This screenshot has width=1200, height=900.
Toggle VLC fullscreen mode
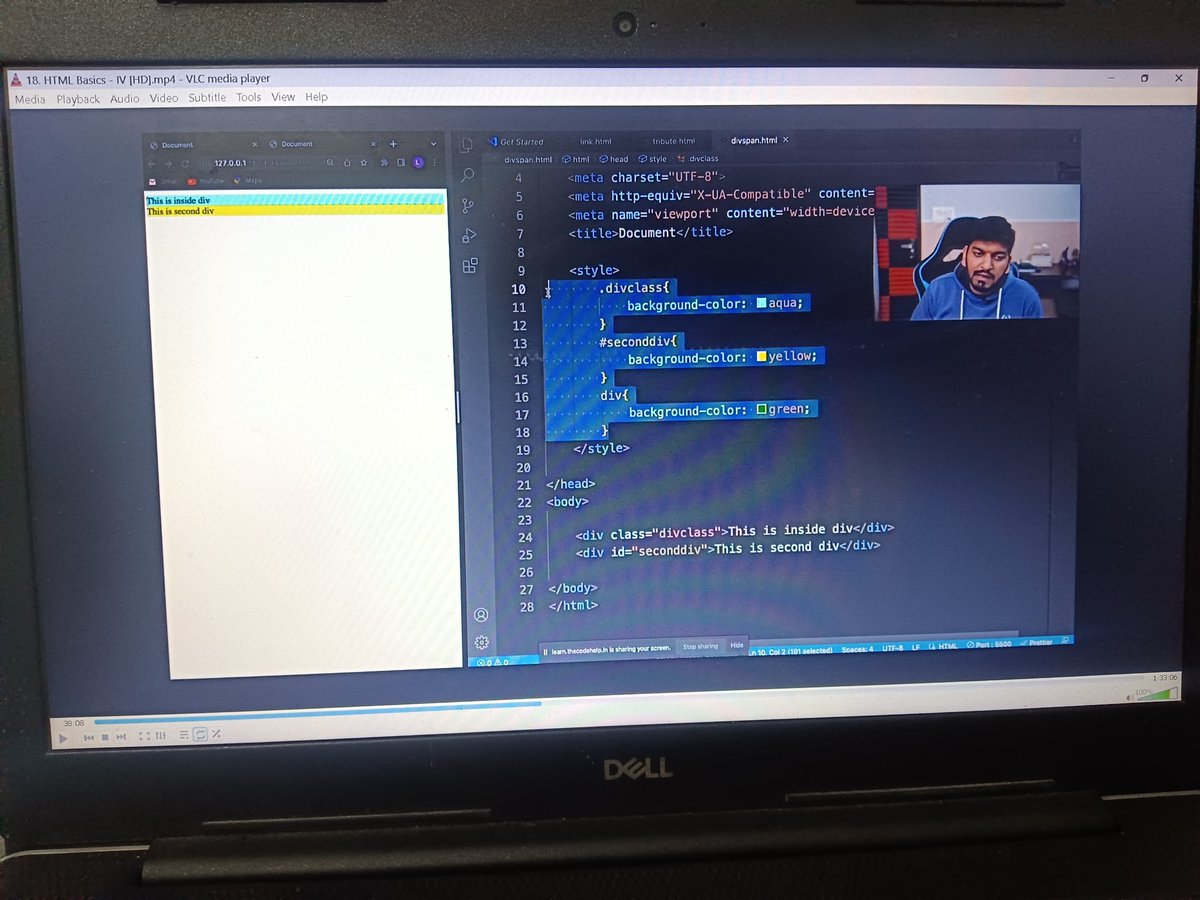[x=144, y=736]
